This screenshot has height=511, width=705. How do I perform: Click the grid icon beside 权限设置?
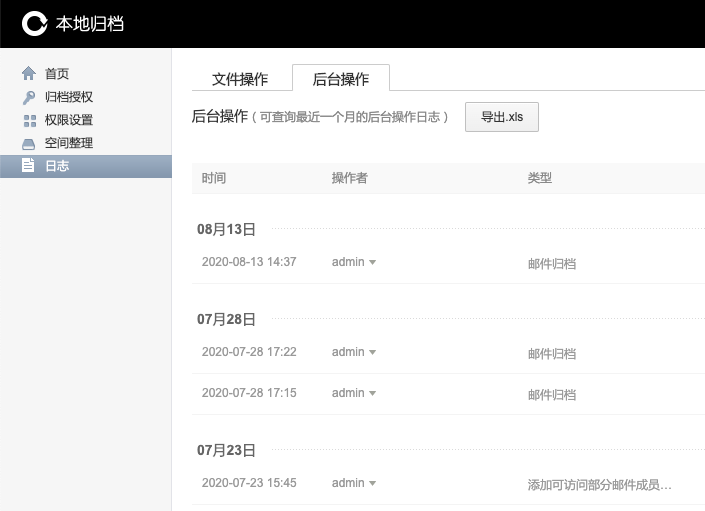pyautogui.click(x=28, y=121)
